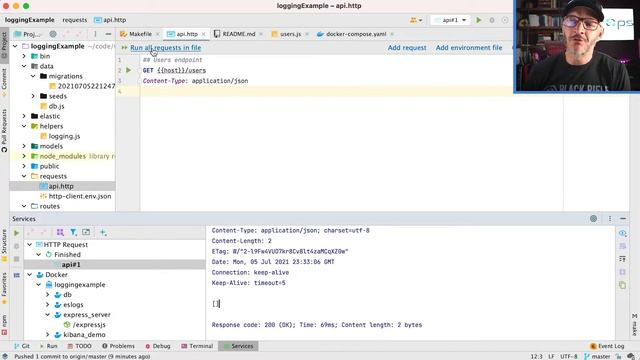Click Add environment file link
This screenshot has width=640, height=360.
[x=469, y=48]
